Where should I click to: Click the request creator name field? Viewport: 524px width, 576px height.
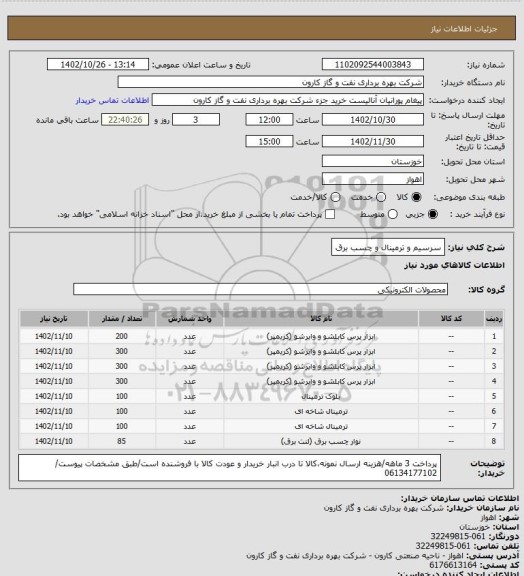[288, 100]
